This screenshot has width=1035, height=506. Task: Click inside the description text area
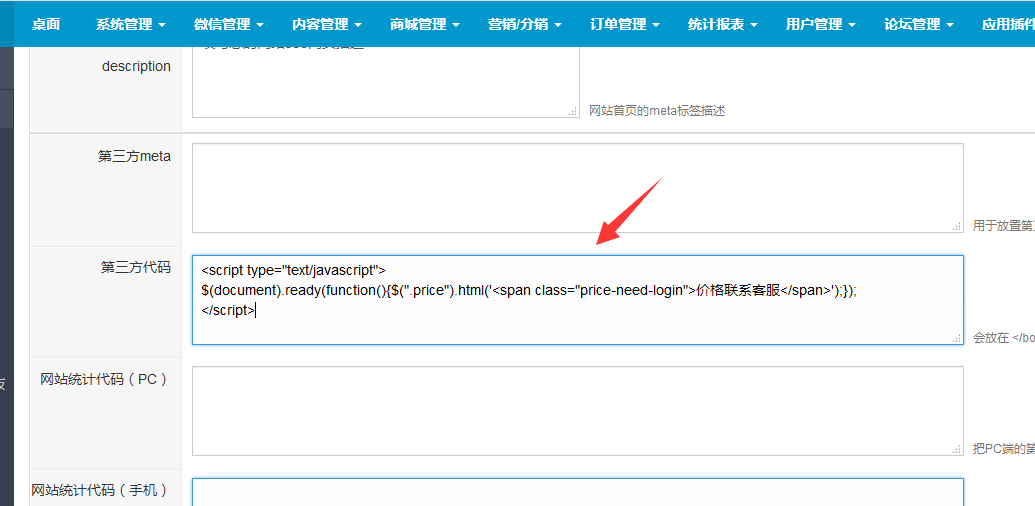[x=385, y=85]
